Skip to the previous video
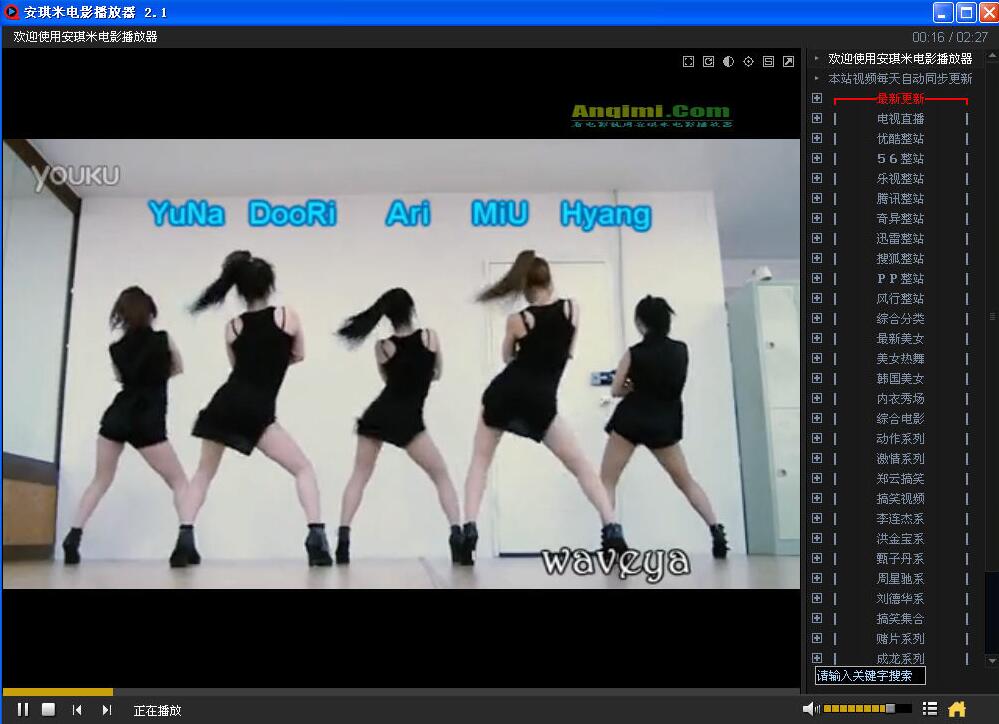 [x=77, y=709]
